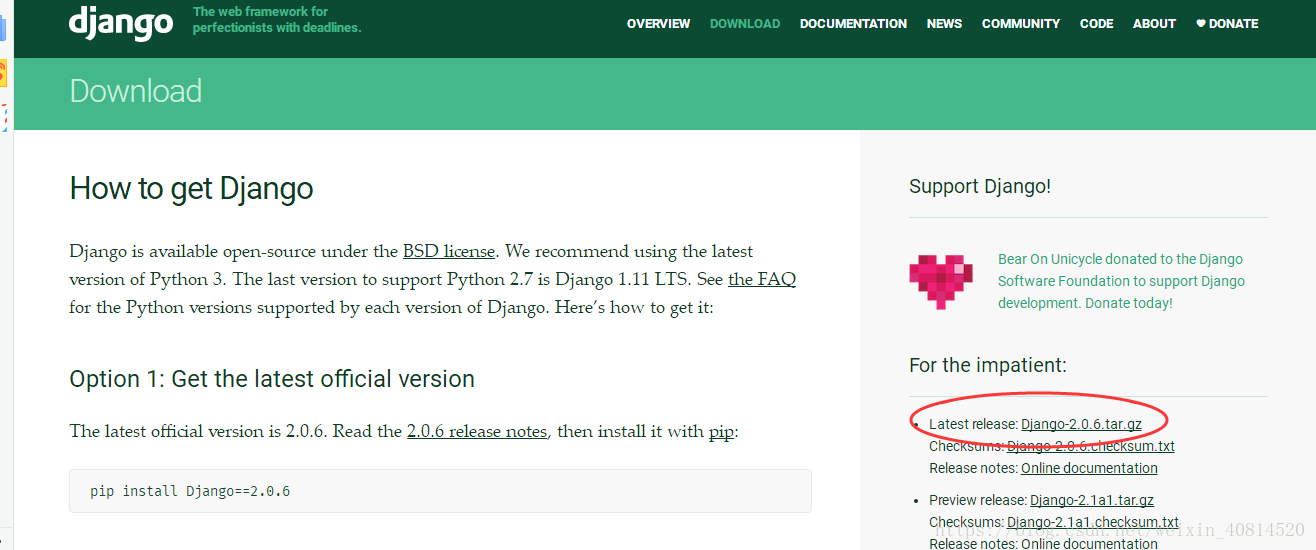
Task: Open the News section
Action: pyautogui.click(x=944, y=24)
